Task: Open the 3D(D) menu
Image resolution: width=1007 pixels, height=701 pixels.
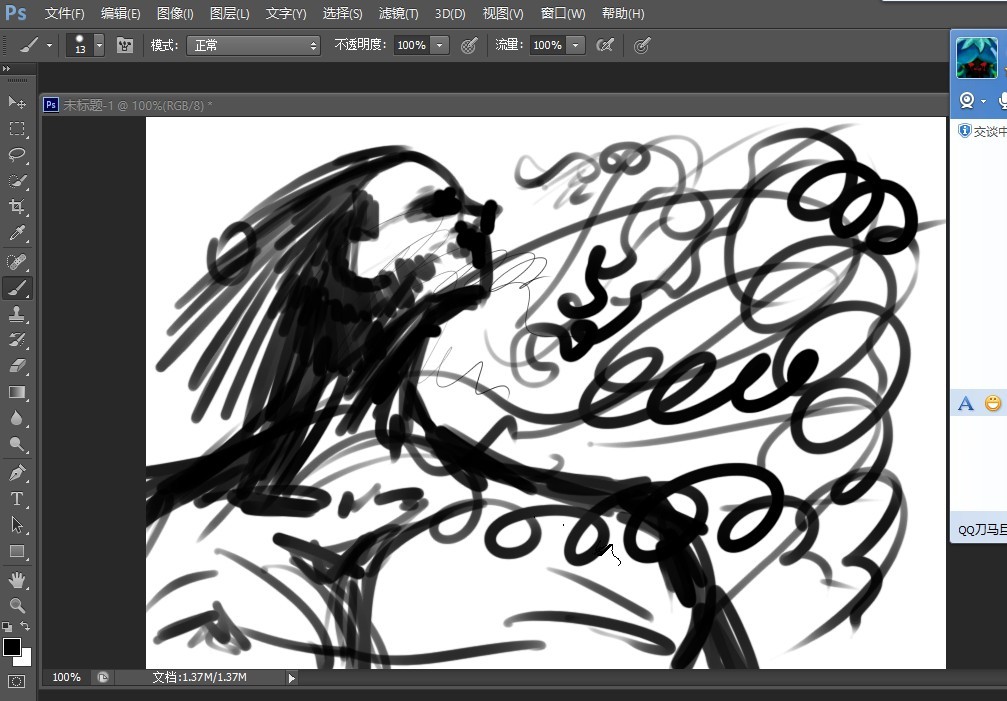Action: point(450,13)
